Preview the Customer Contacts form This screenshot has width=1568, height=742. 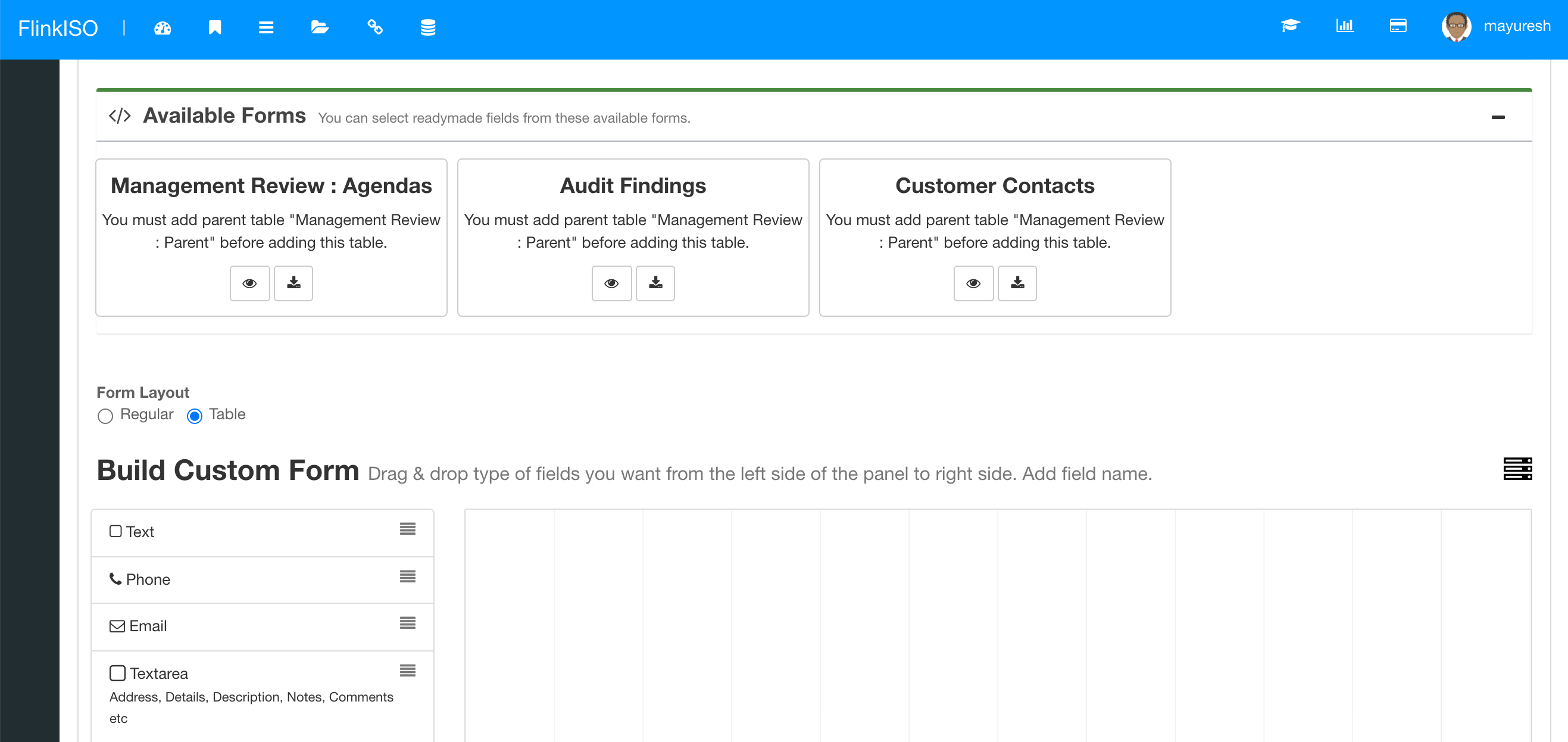click(x=973, y=283)
